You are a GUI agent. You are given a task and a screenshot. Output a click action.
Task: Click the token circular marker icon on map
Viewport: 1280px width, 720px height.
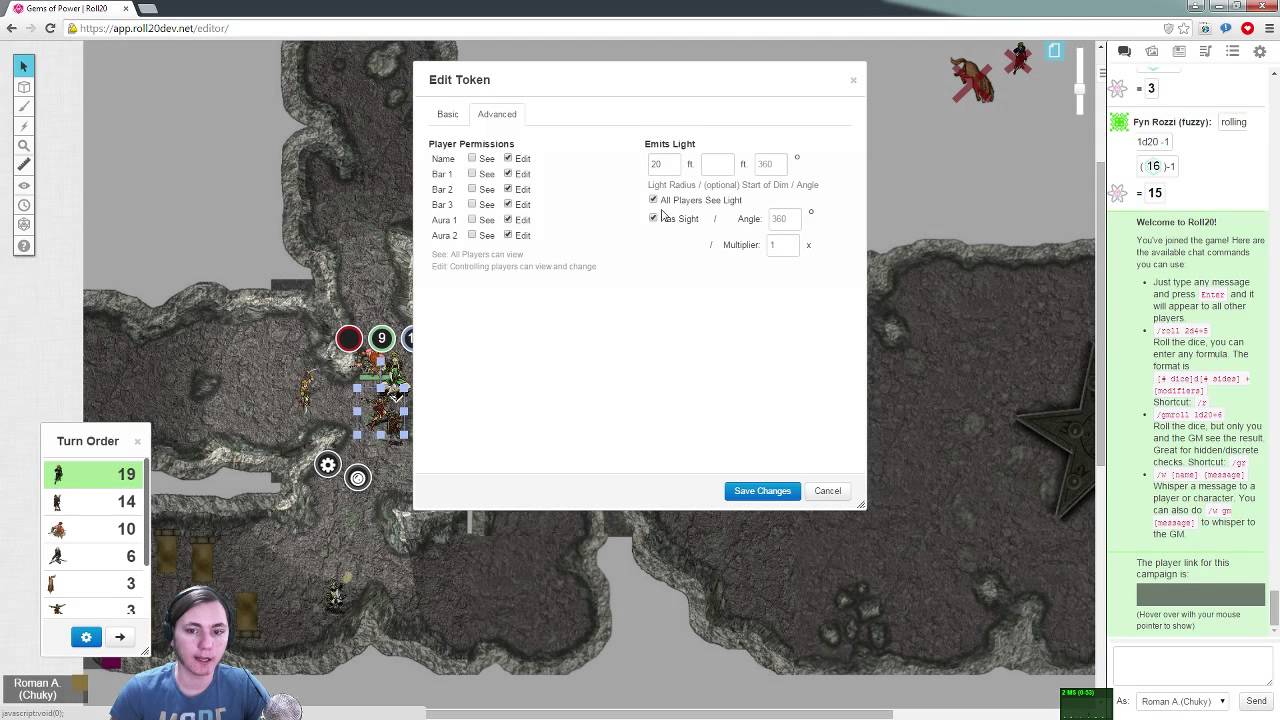point(358,478)
